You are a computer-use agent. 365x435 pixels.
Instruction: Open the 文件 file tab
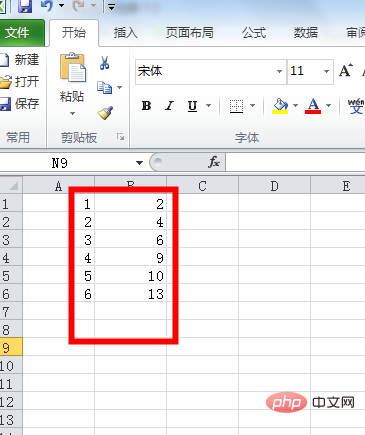coord(17,33)
